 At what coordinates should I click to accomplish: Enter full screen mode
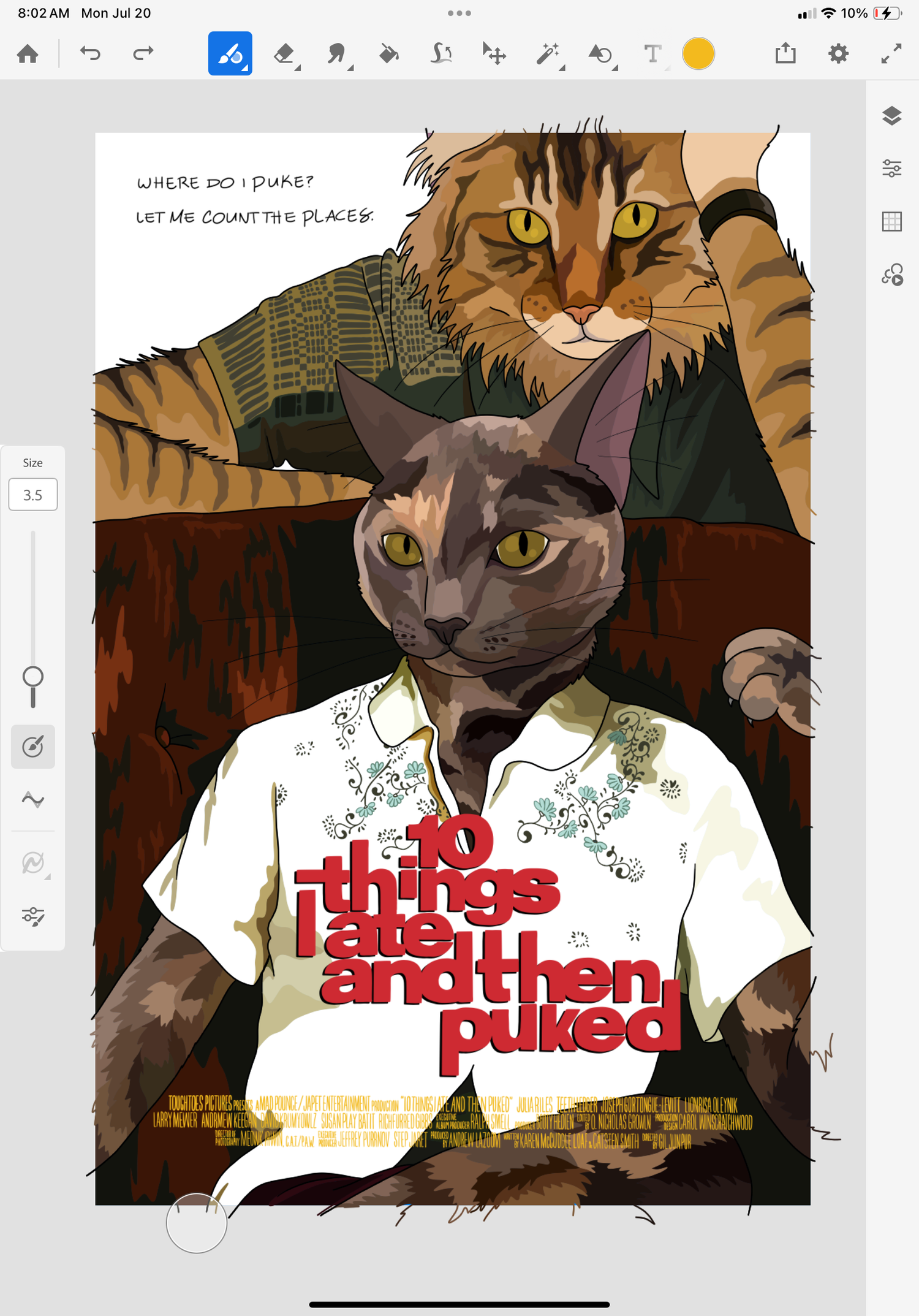(891, 53)
